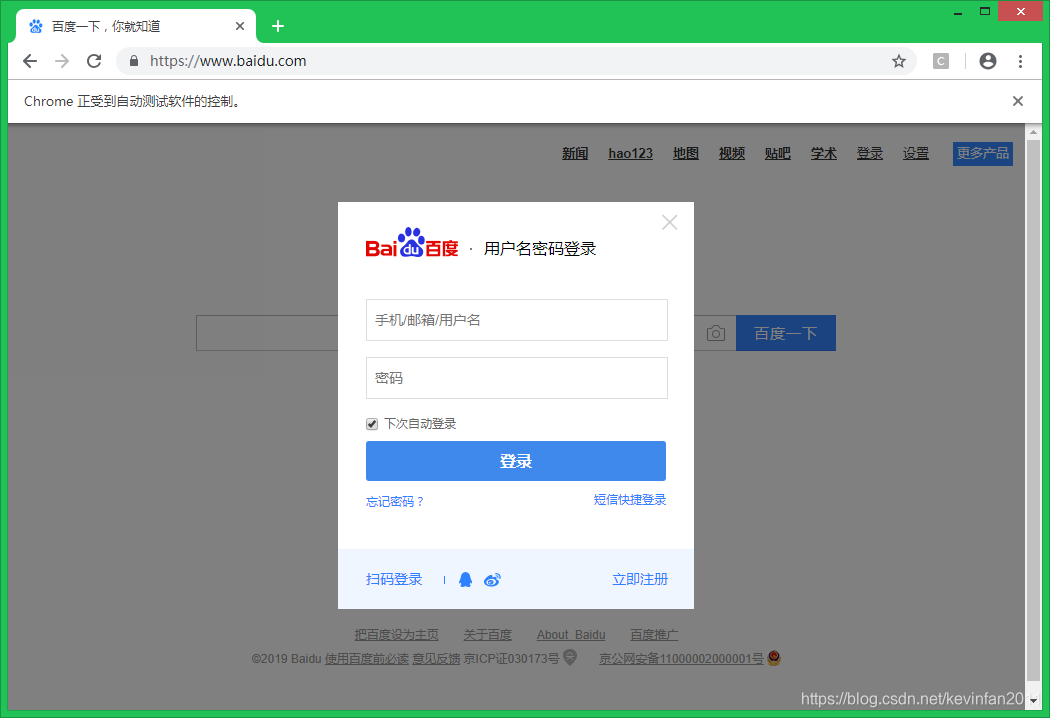The image size is (1050, 718).
Task: Click the padlock site info icon
Action: pos(134,61)
